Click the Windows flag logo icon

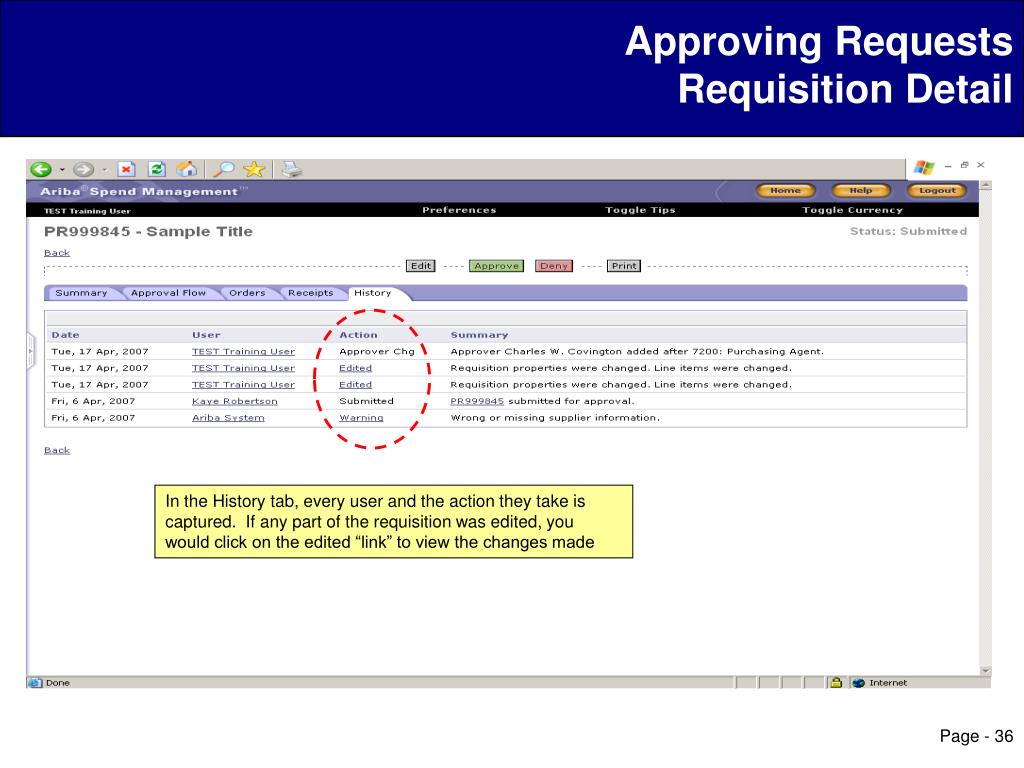(x=924, y=168)
